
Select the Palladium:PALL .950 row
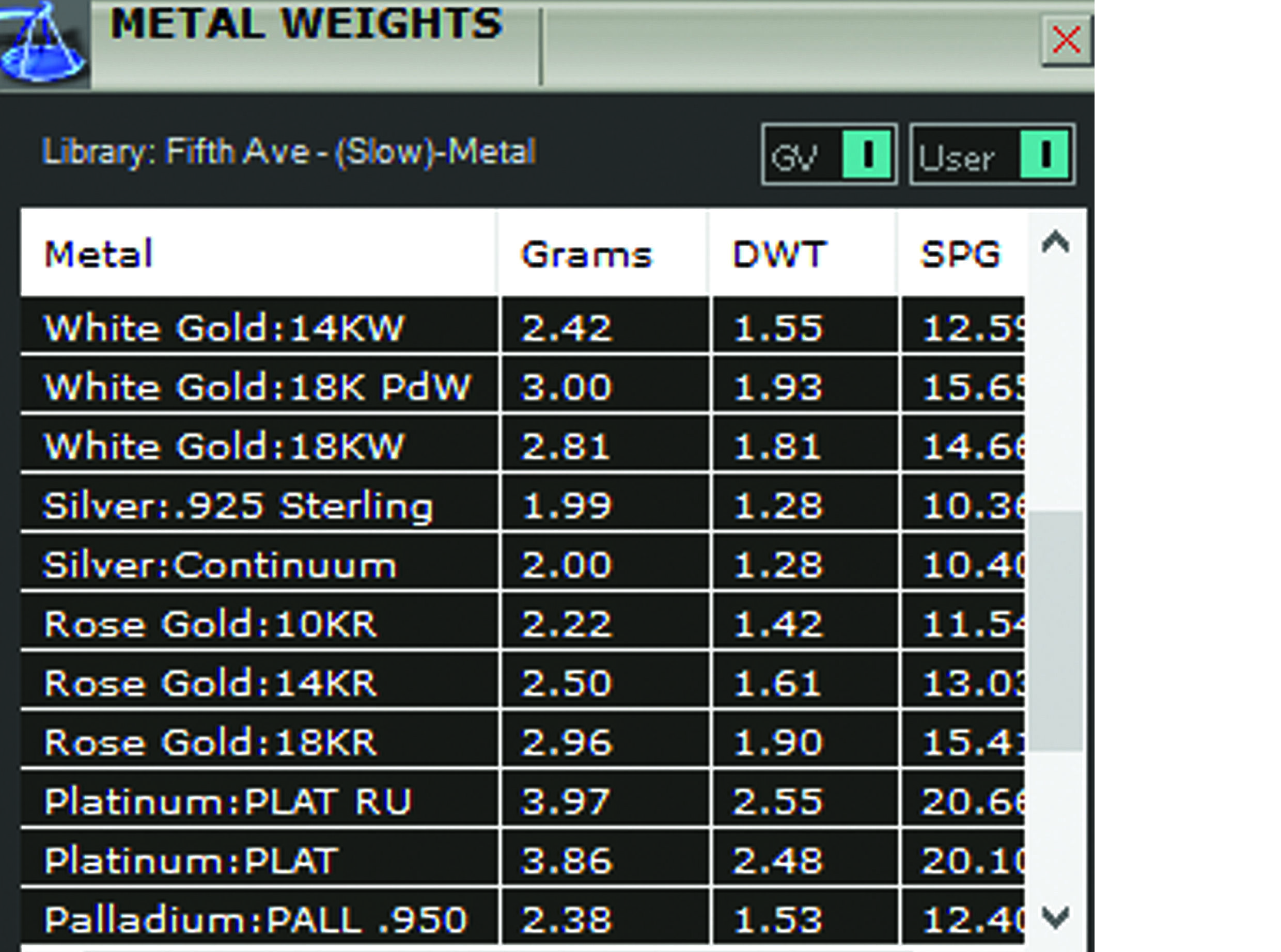(x=256, y=918)
